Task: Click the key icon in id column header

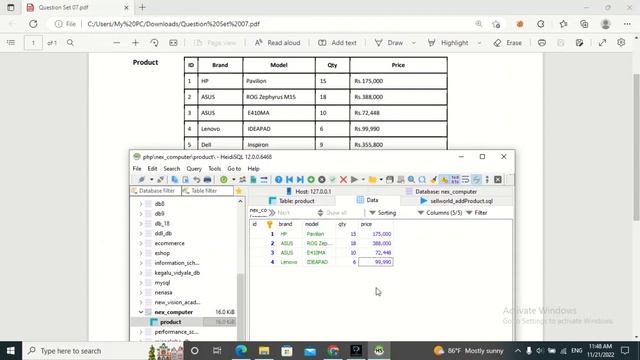Action: (x=269, y=224)
